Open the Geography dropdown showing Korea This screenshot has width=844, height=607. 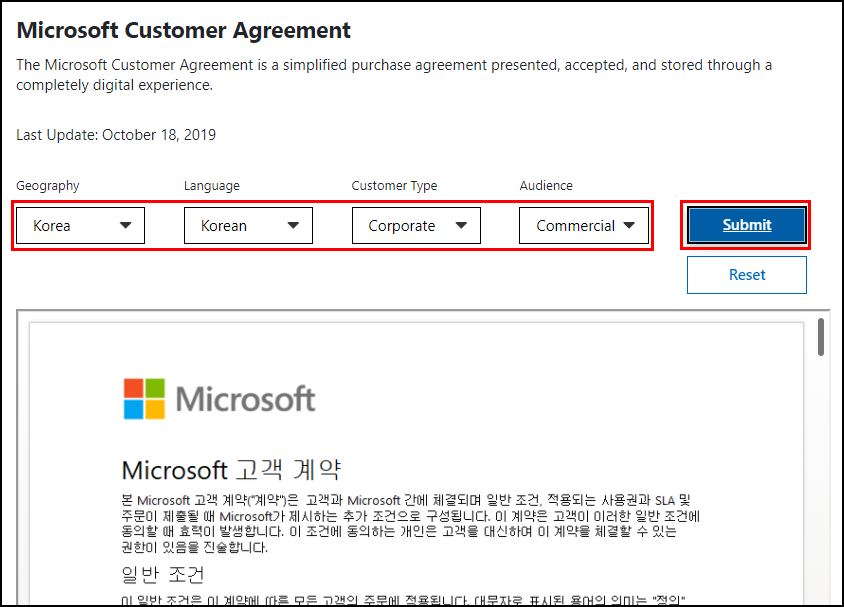coord(80,225)
